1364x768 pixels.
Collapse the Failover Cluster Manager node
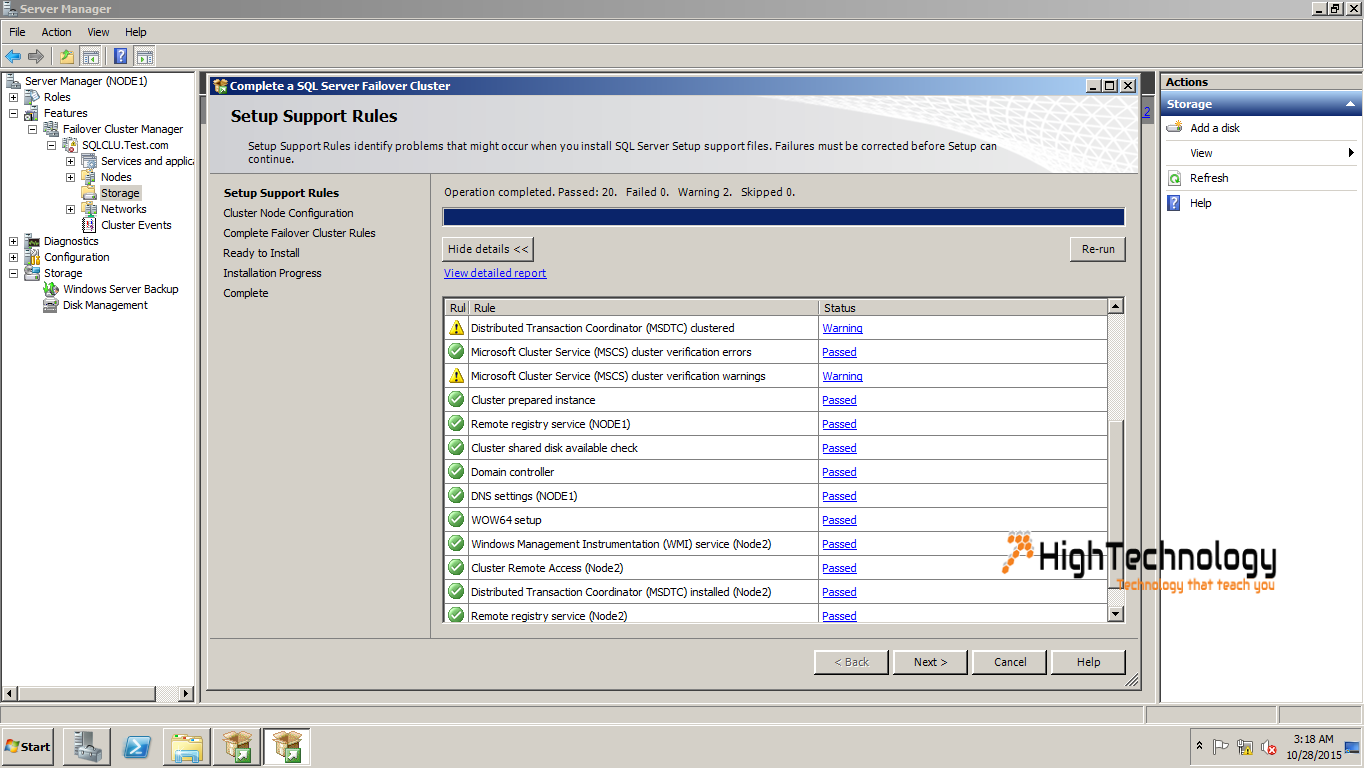click(x=32, y=129)
